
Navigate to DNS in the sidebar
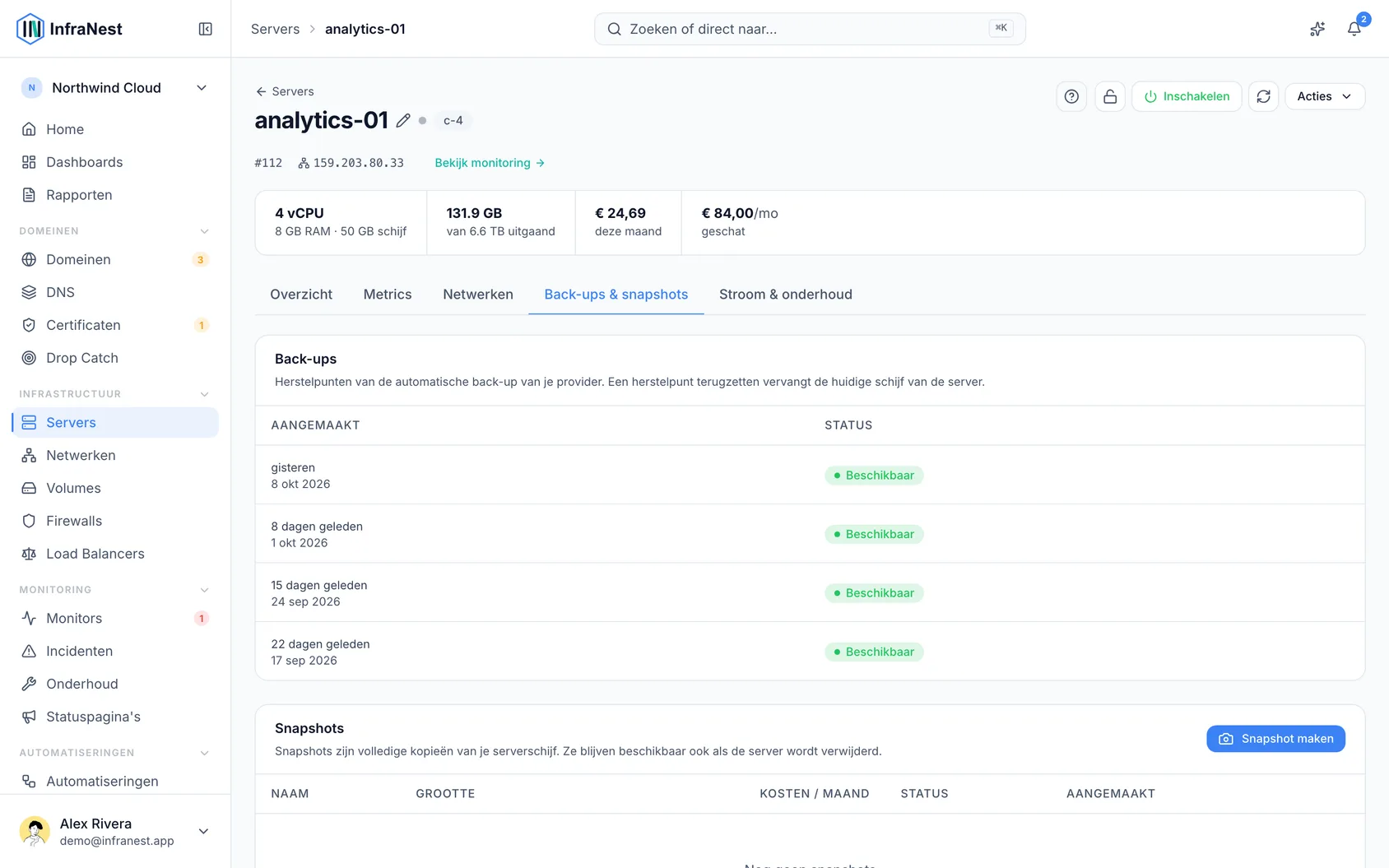[x=115, y=292]
